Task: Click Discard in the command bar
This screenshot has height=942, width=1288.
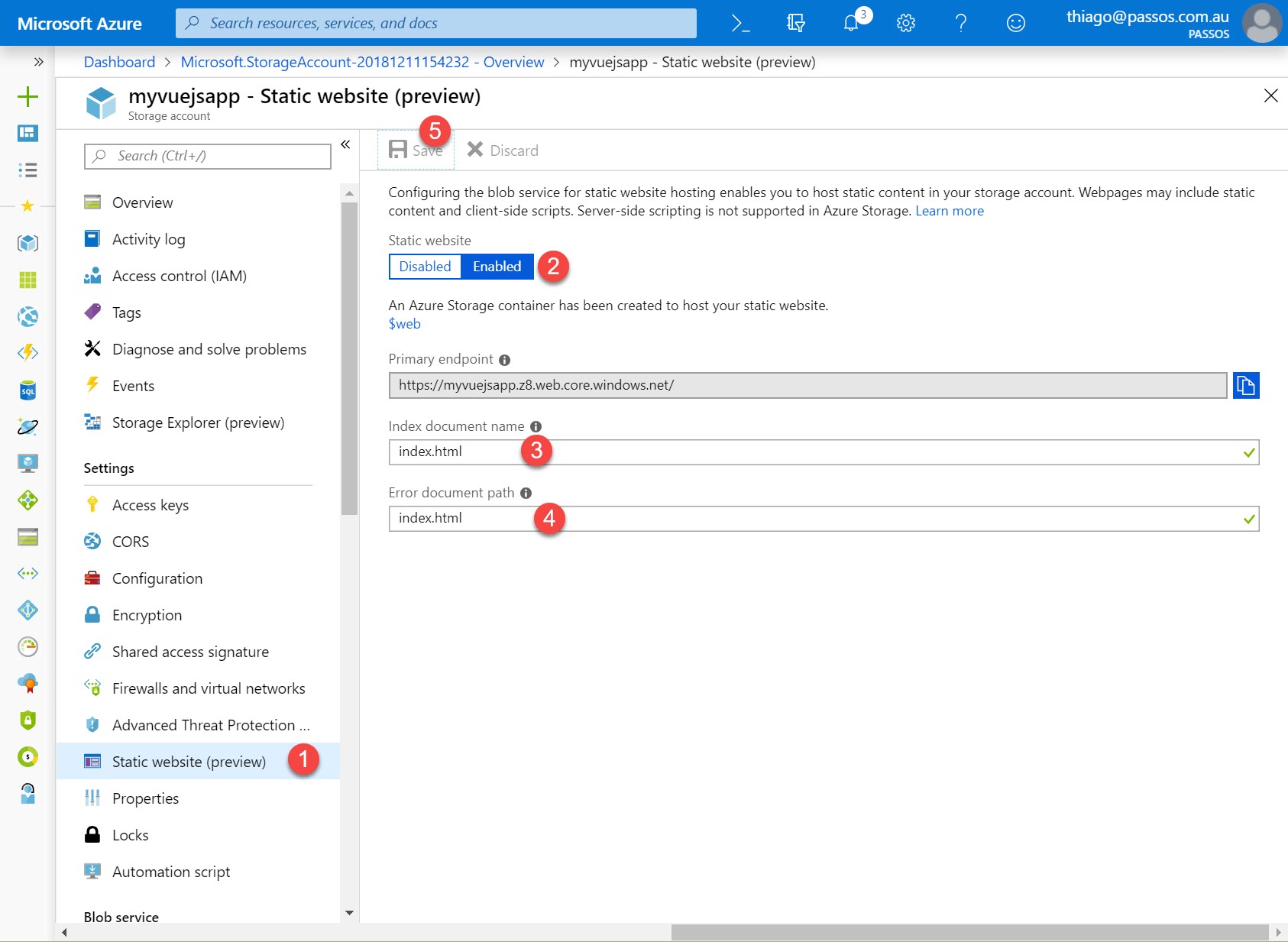Action: pos(503,151)
